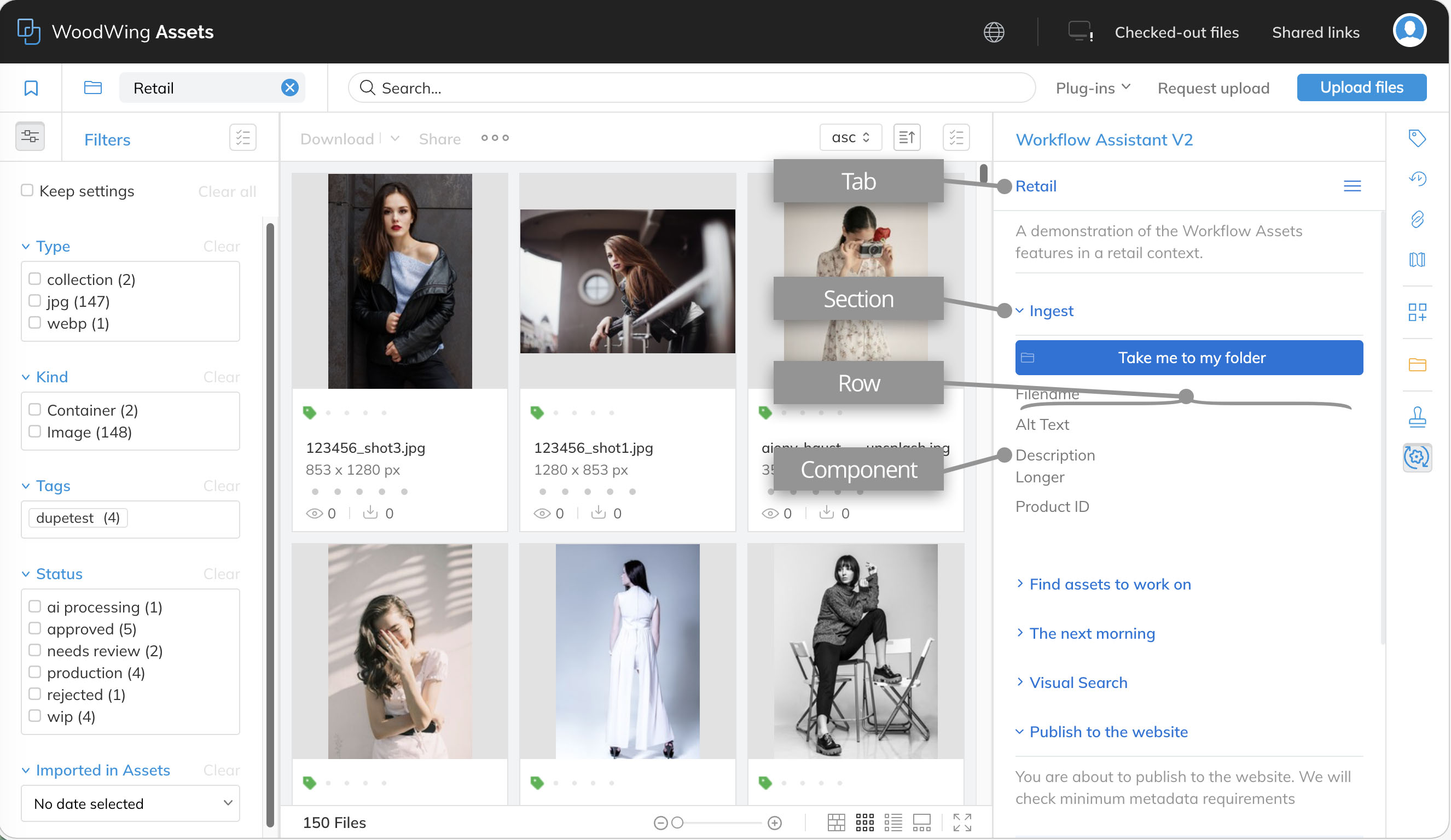This screenshot has width=1451, height=840.
Task: Check the approved (5) status filter
Action: (34, 628)
